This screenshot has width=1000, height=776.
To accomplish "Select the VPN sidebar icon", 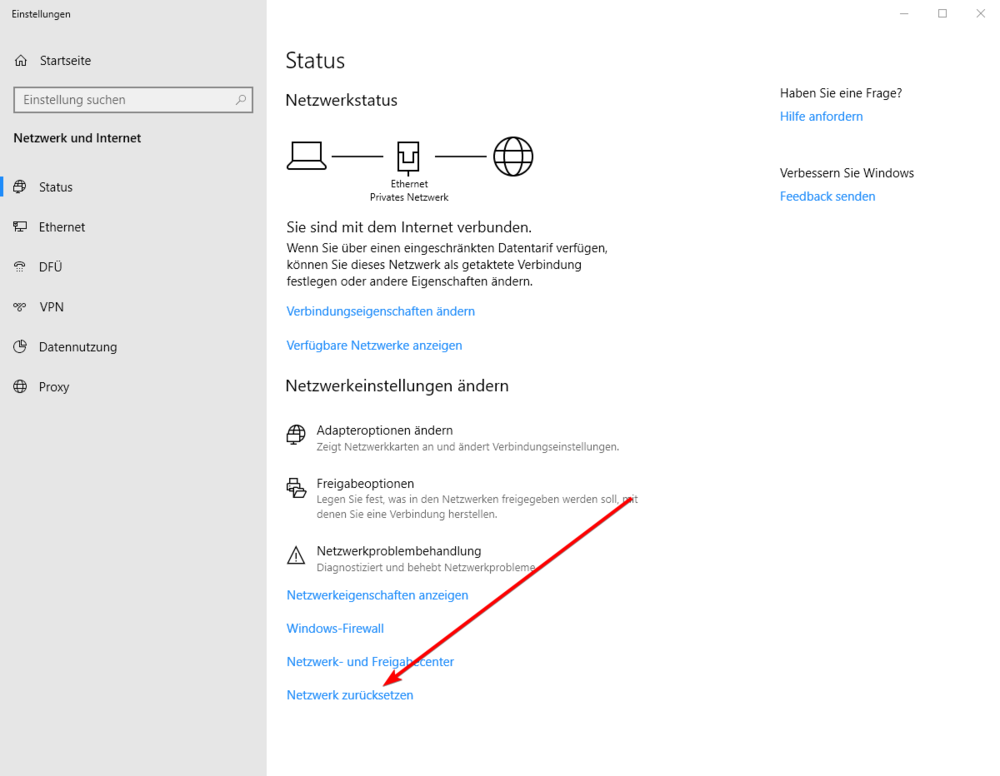I will click(x=20, y=307).
